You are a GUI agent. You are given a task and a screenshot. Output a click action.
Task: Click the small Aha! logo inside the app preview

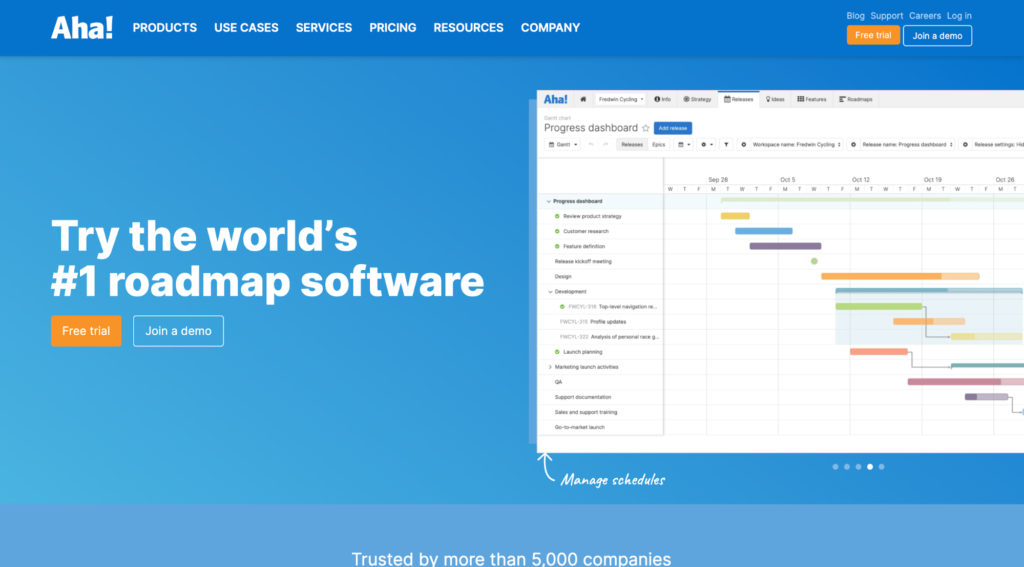tap(556, 99)
